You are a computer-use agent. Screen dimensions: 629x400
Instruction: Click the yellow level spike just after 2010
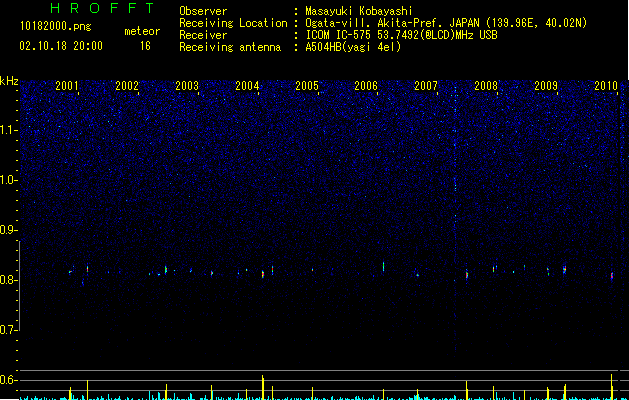click(612, 387)
